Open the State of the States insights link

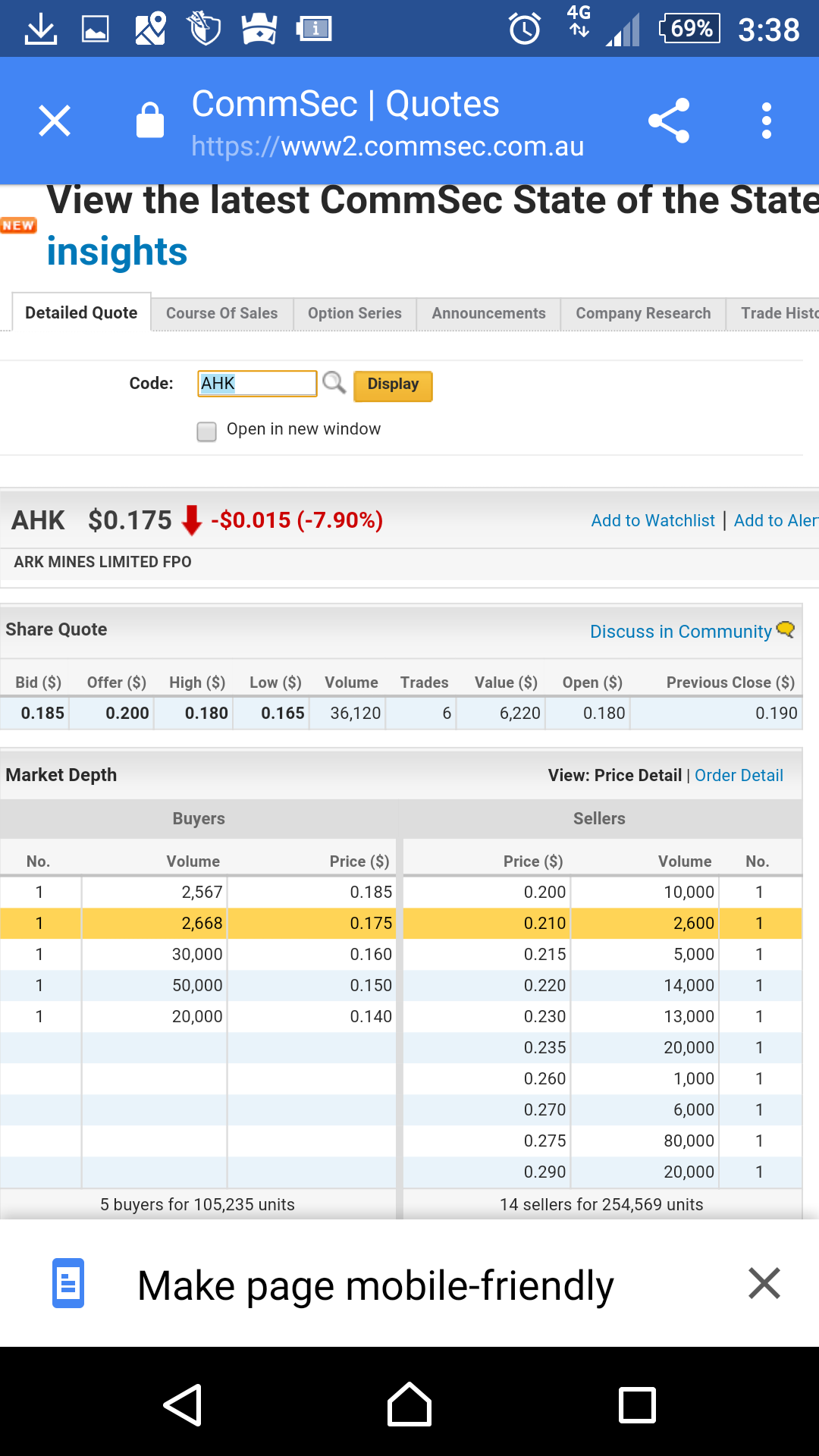117,251
